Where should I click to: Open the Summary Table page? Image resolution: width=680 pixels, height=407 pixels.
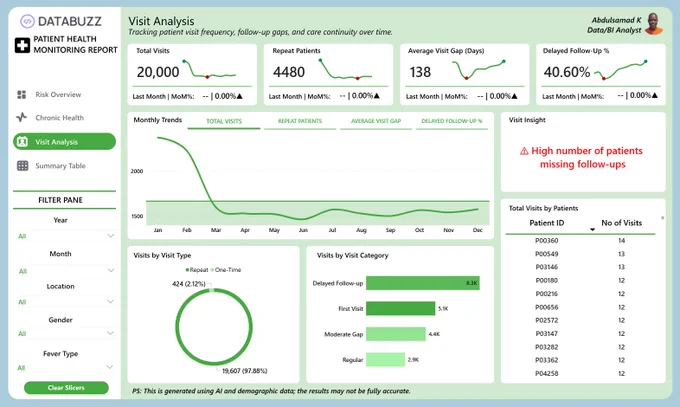60,166
